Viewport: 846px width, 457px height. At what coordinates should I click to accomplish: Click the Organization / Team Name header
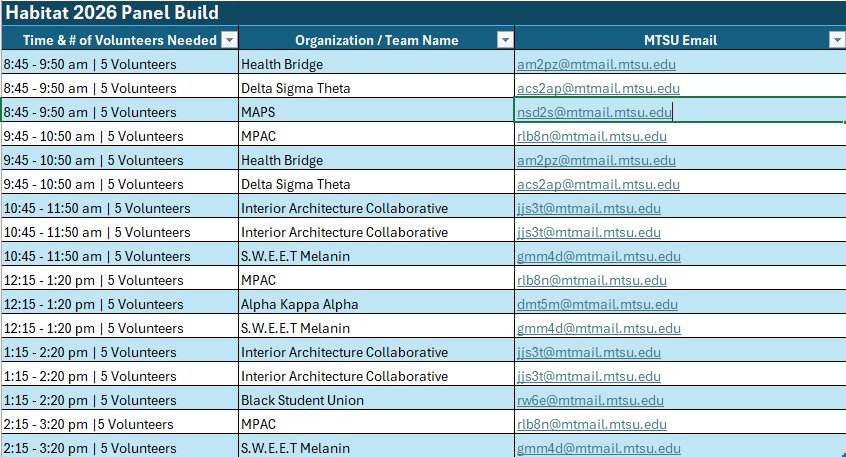click(377, 40)
